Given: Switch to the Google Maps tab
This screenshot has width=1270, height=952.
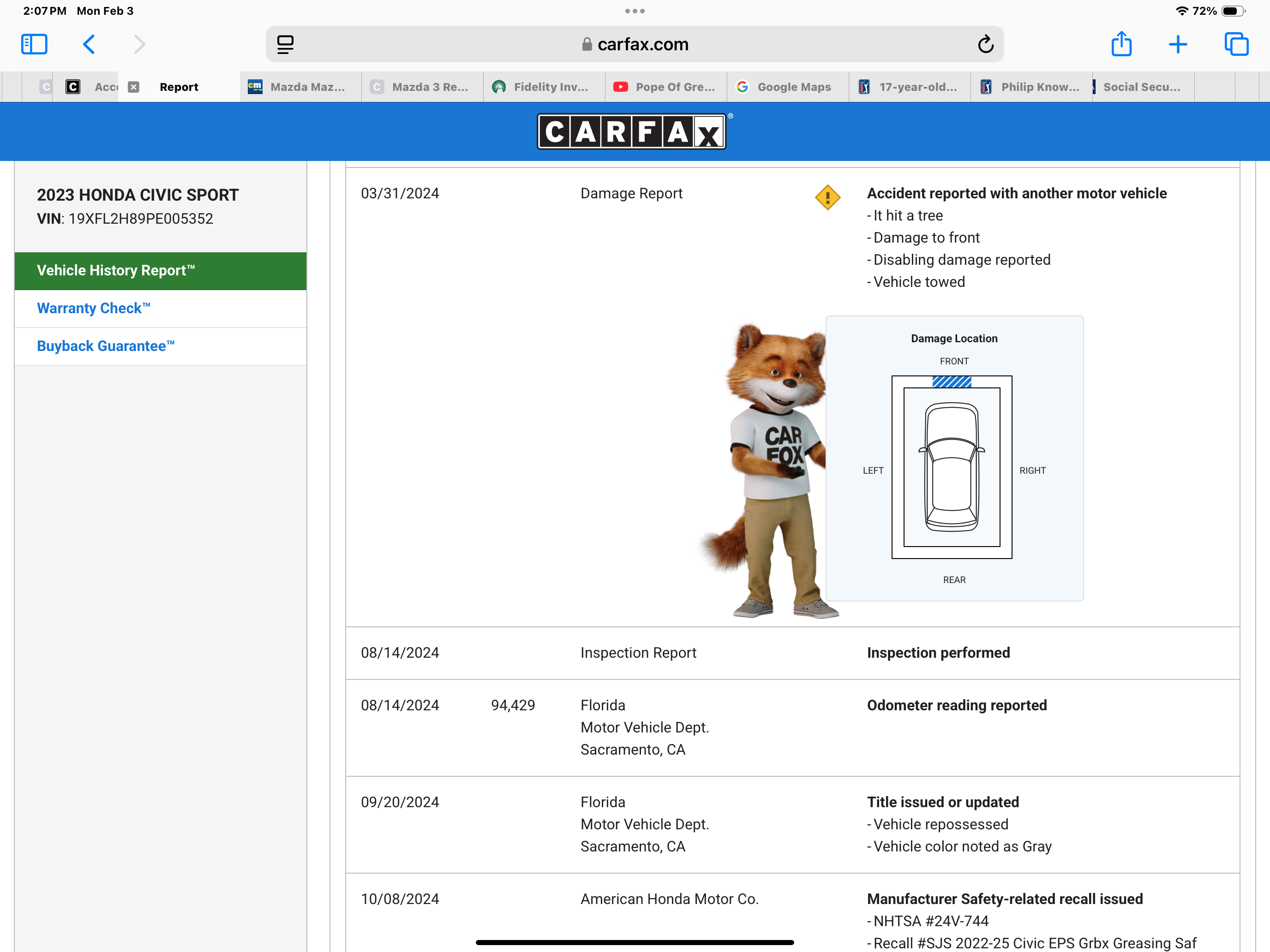Looking at the screenshot, I should click(788, 87).
